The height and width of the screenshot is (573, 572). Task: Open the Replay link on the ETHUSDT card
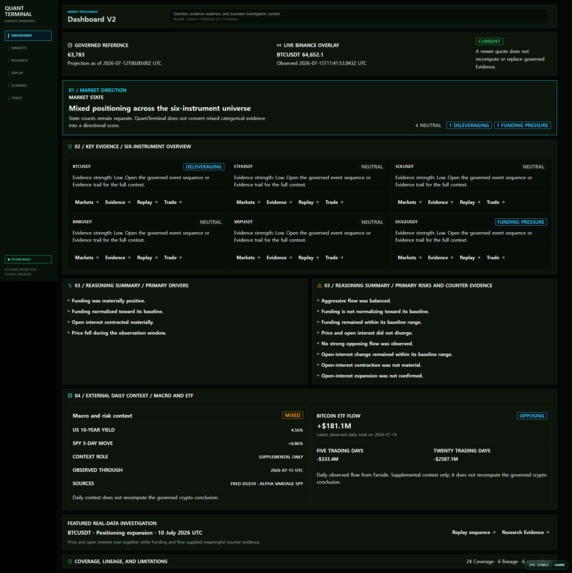click(309, 202)
